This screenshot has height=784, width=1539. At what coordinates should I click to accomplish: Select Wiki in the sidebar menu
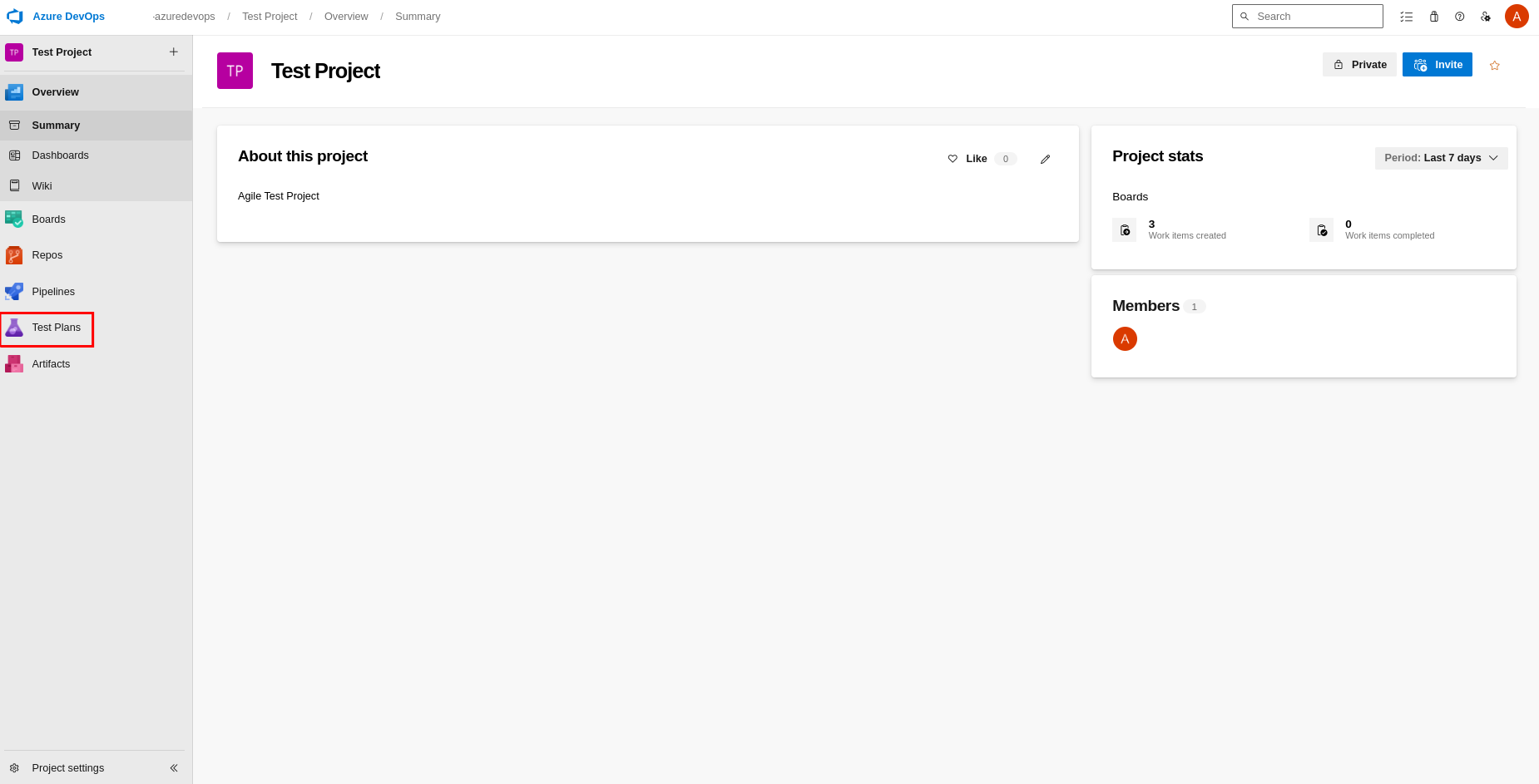pyautogui.click(x=42, y=186)
